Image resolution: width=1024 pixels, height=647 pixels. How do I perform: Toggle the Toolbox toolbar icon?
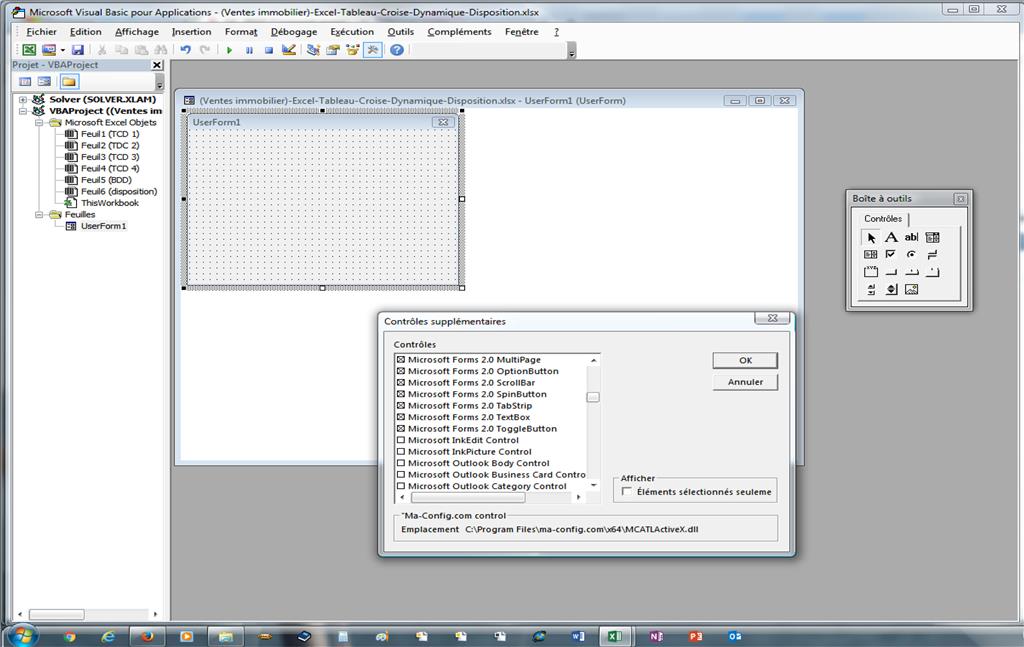coord(372,50)
